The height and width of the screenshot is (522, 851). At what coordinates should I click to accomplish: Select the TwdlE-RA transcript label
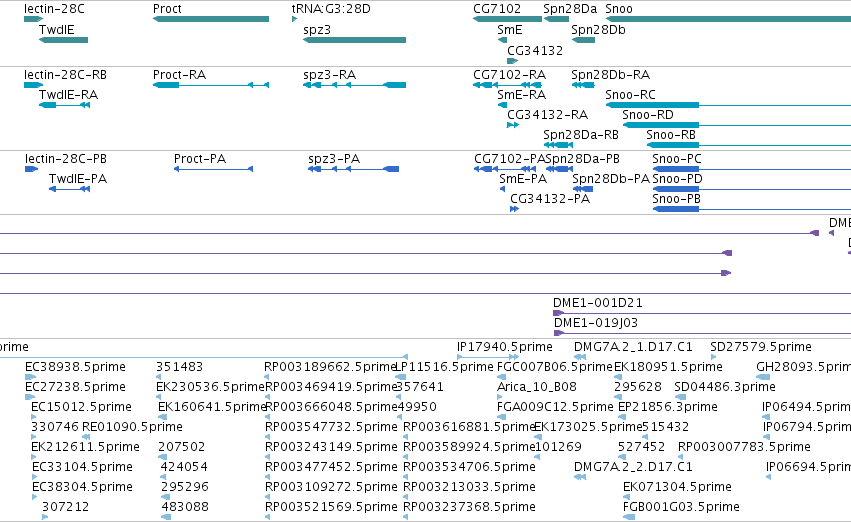pos(68,94)
